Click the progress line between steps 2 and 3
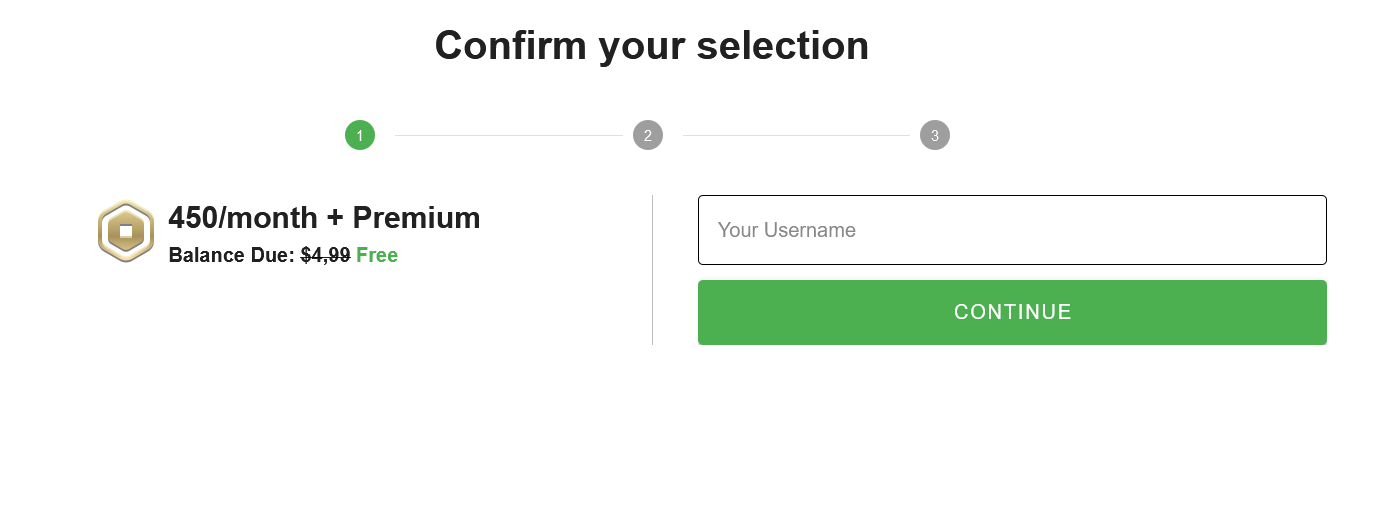1397x519 pixels. (x=796, y=135)
